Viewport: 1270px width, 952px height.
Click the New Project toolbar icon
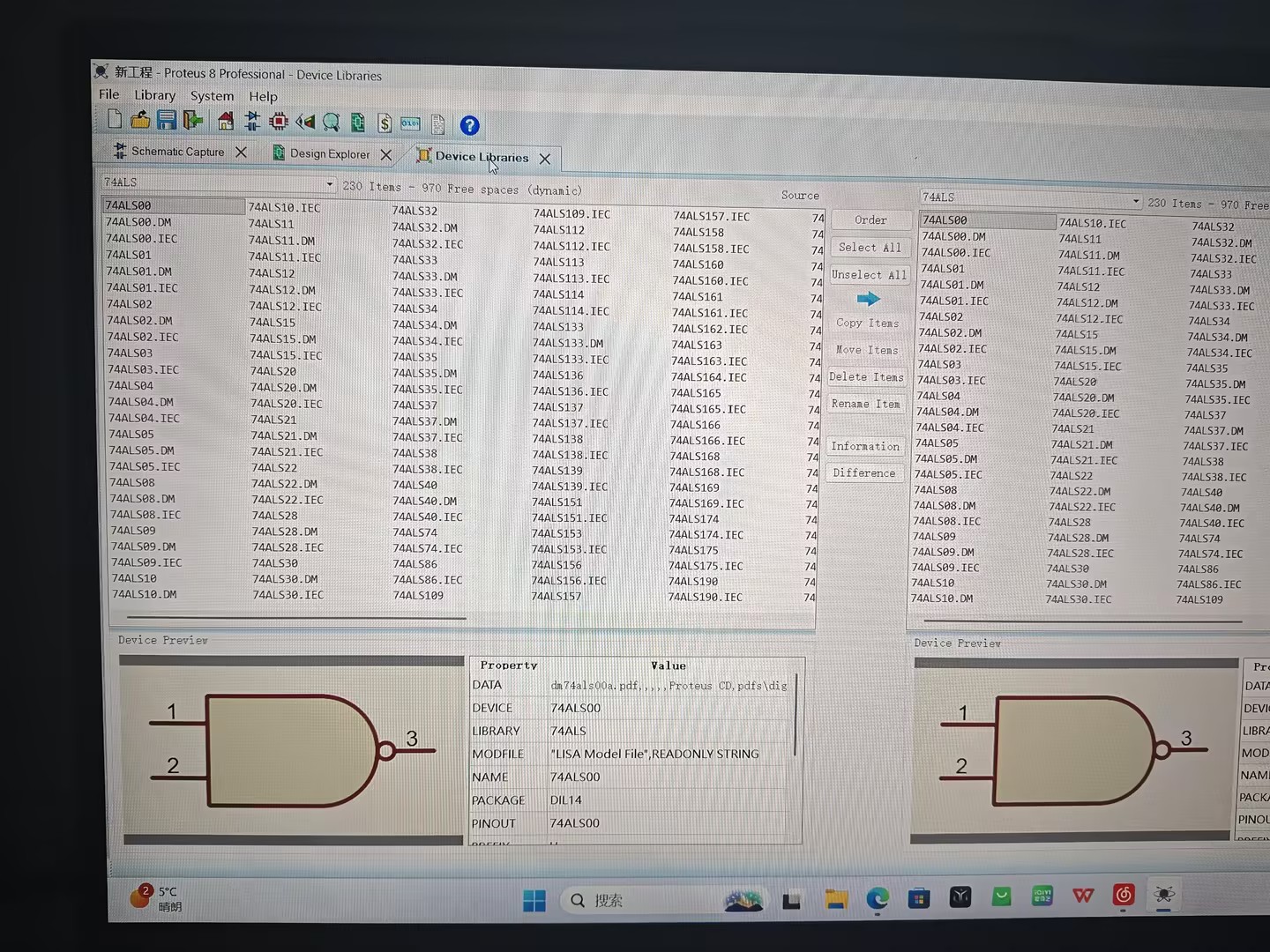coord(115,119)
